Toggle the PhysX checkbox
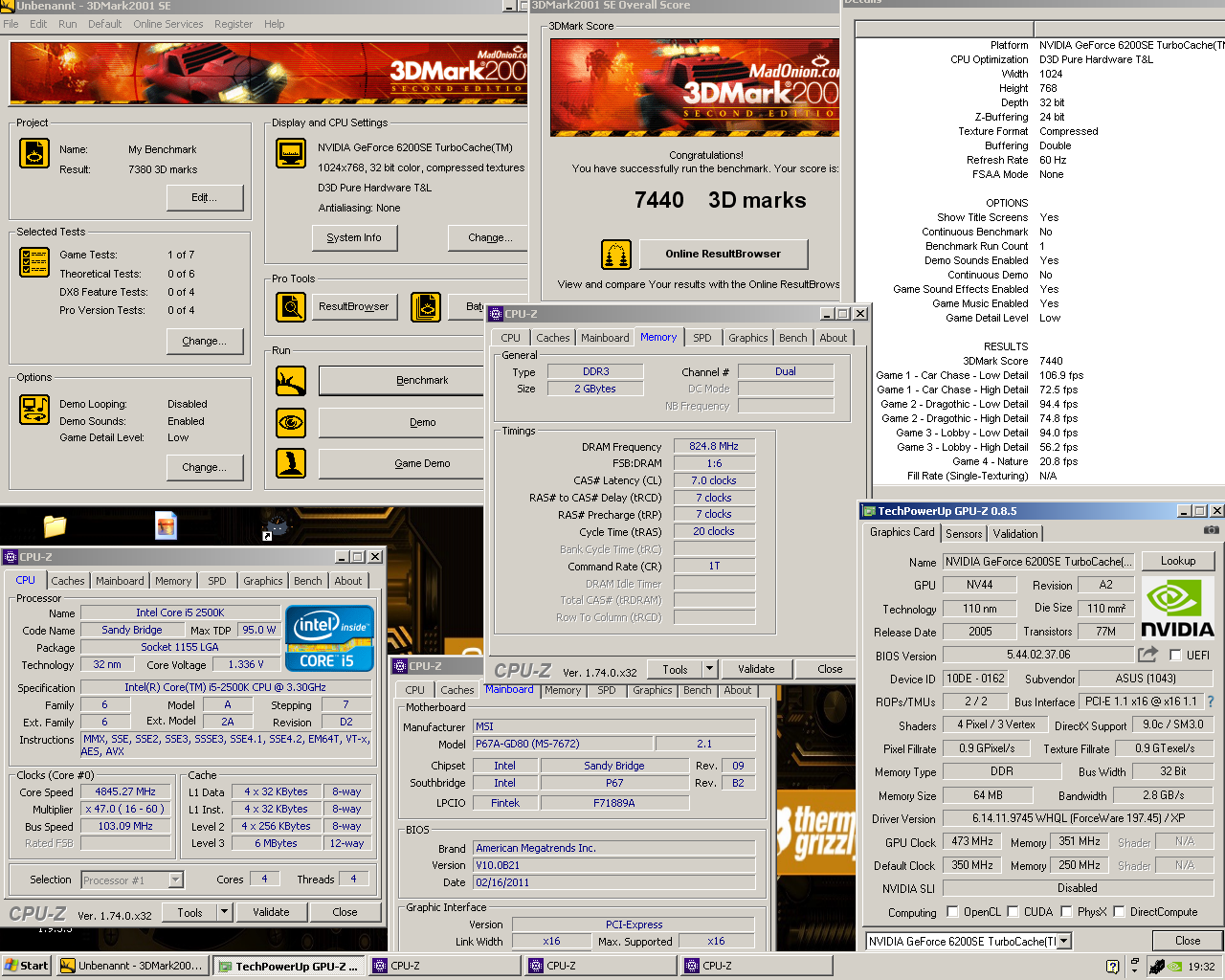 pos(1066,911)
